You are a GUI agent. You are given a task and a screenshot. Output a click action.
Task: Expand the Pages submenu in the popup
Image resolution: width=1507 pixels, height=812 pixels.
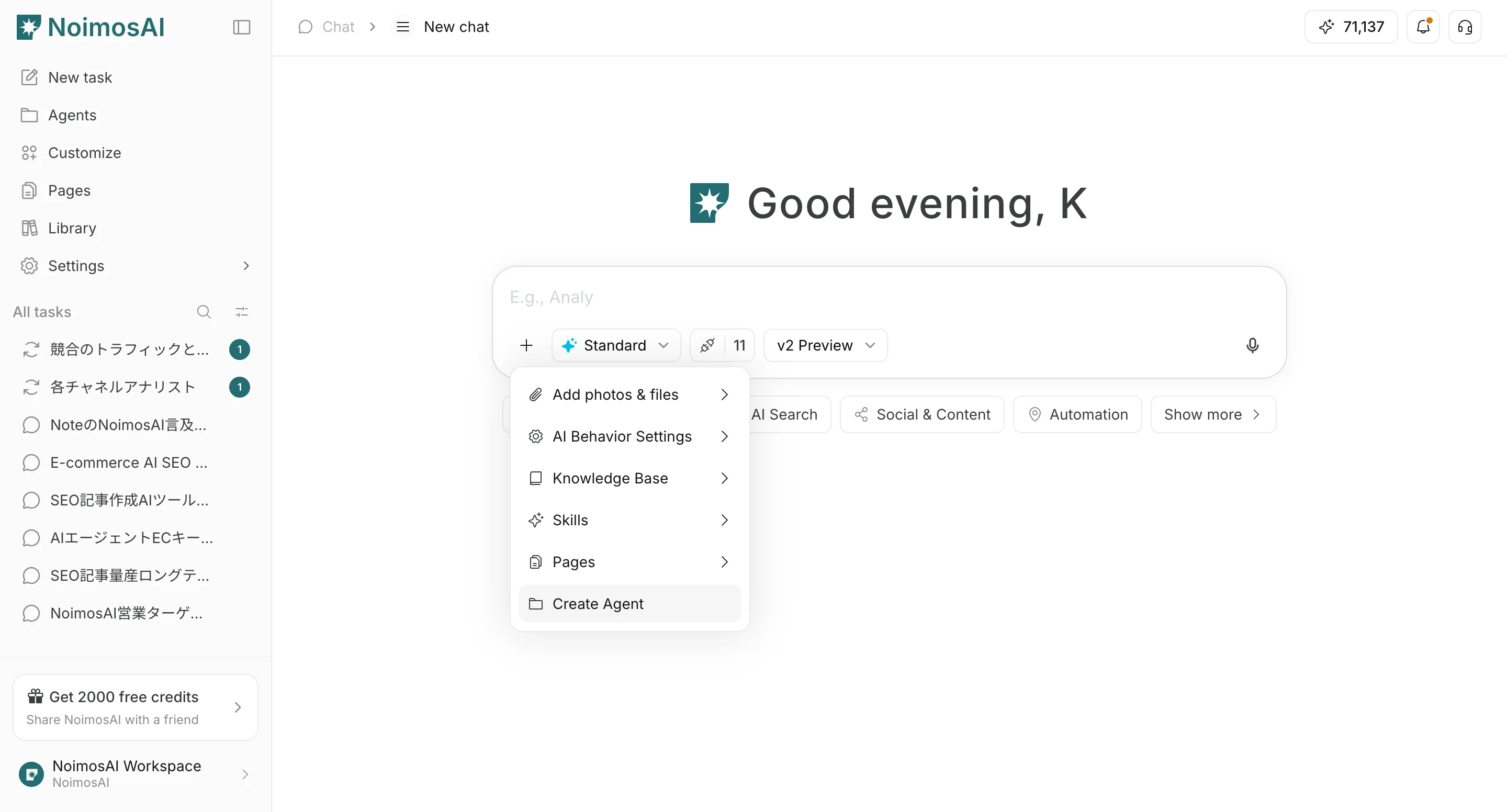coord(629,562)
